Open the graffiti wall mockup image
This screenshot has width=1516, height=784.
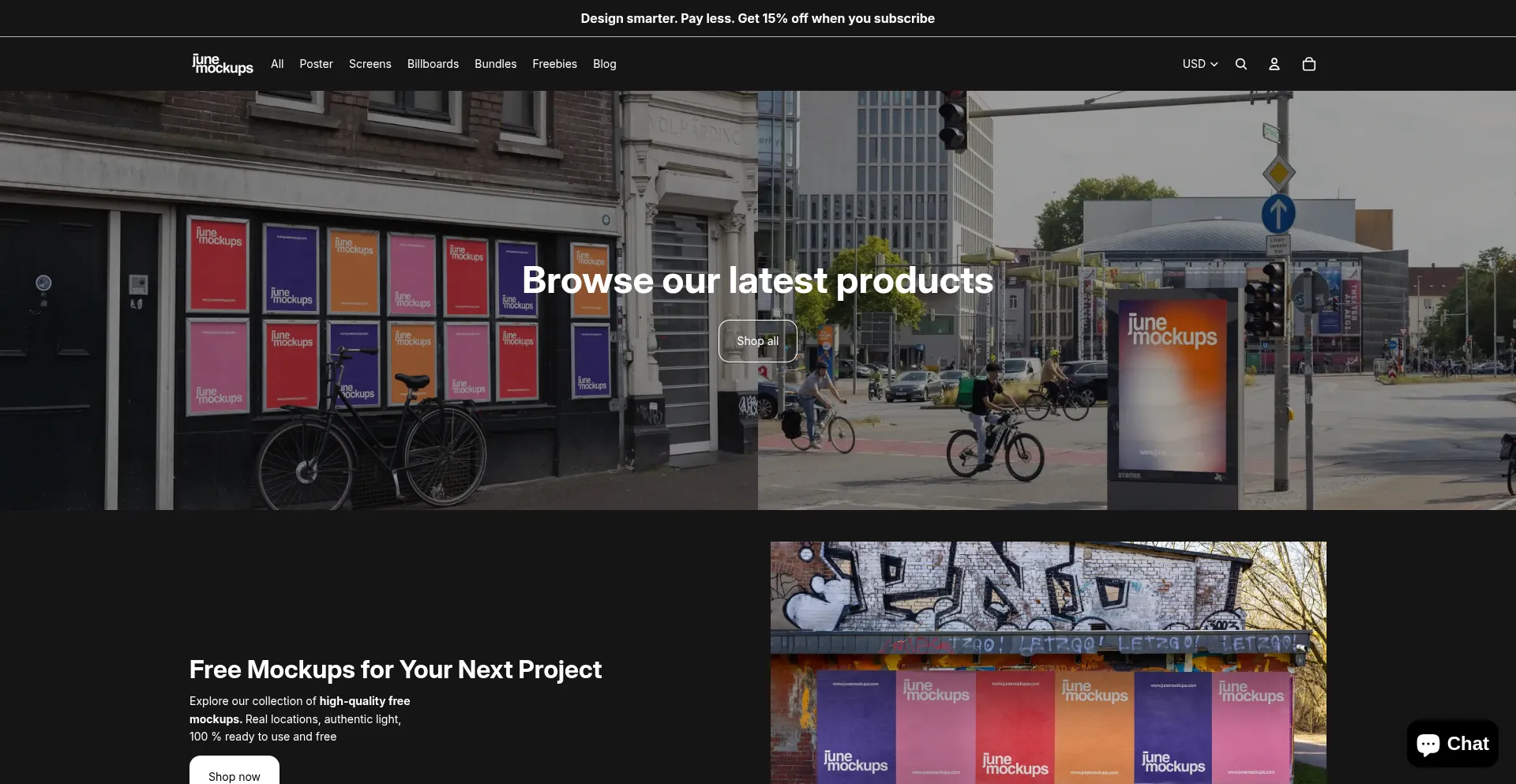point(1048,662)
